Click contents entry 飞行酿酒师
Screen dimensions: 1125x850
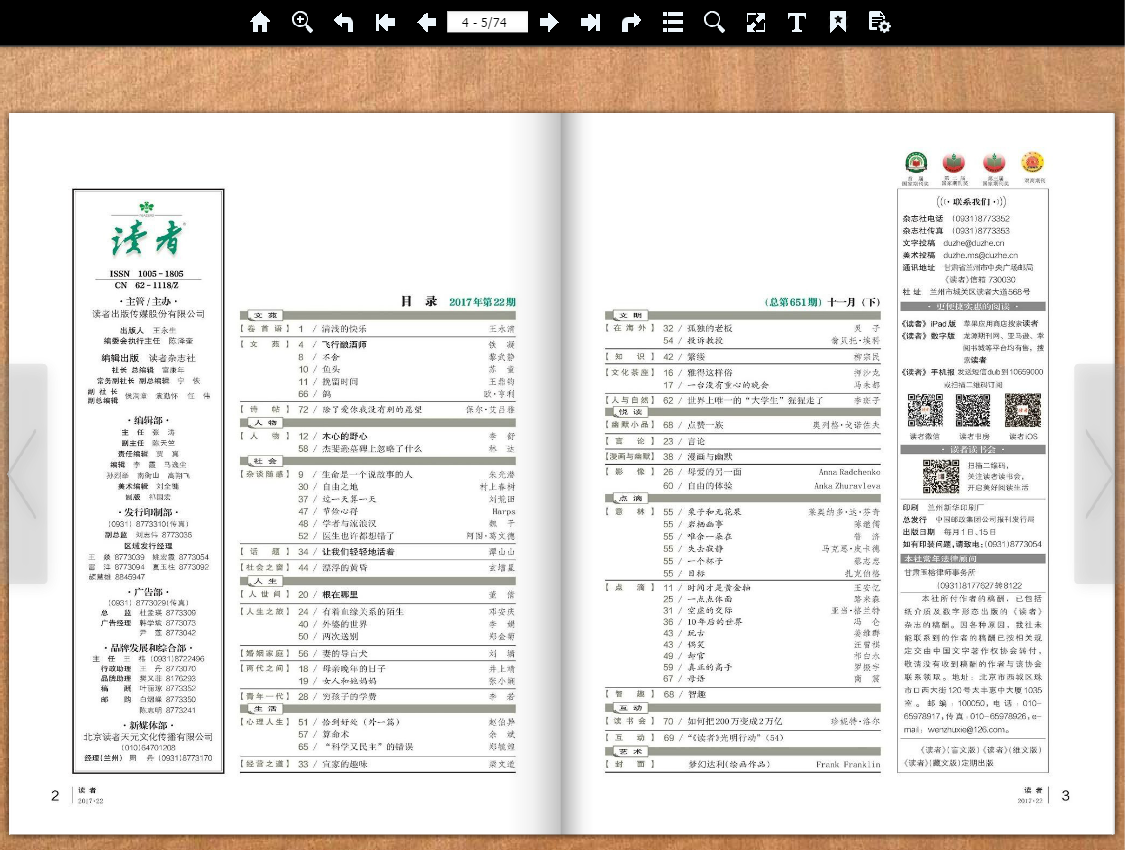coord(344,345)
